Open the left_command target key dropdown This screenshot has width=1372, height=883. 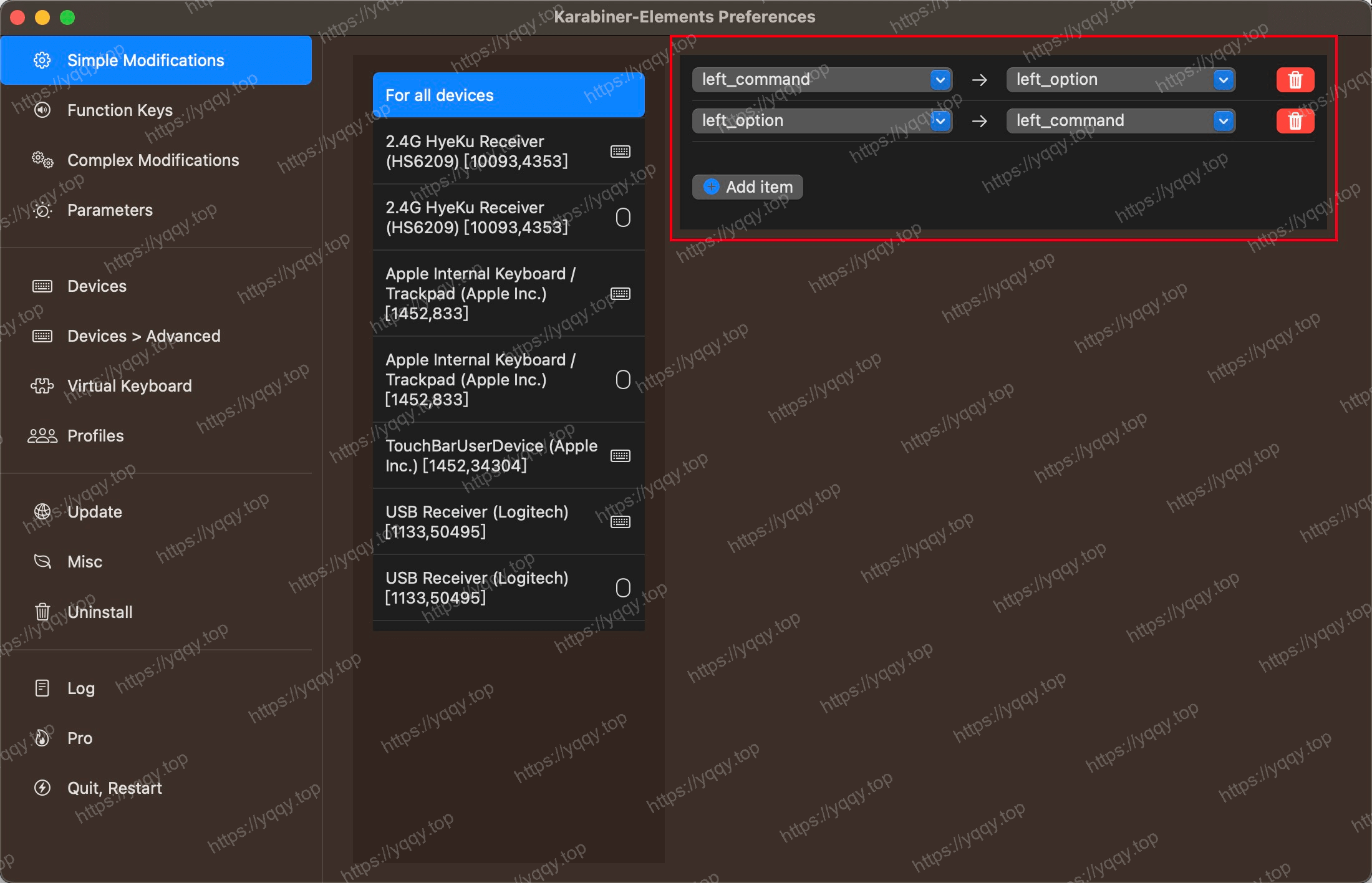(x=1223, y=121)
